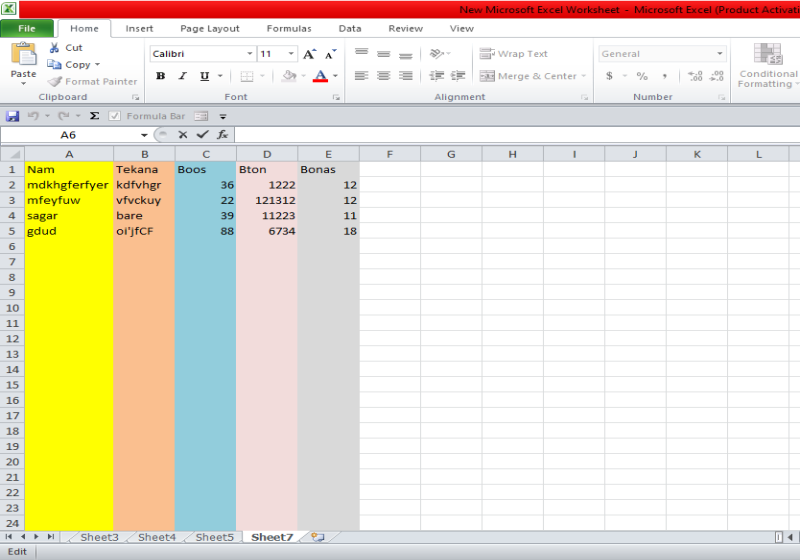This screenshot has height=560, width=800.
Task: Expand the Name Box dropdown arrow
Action: (144, 134)
